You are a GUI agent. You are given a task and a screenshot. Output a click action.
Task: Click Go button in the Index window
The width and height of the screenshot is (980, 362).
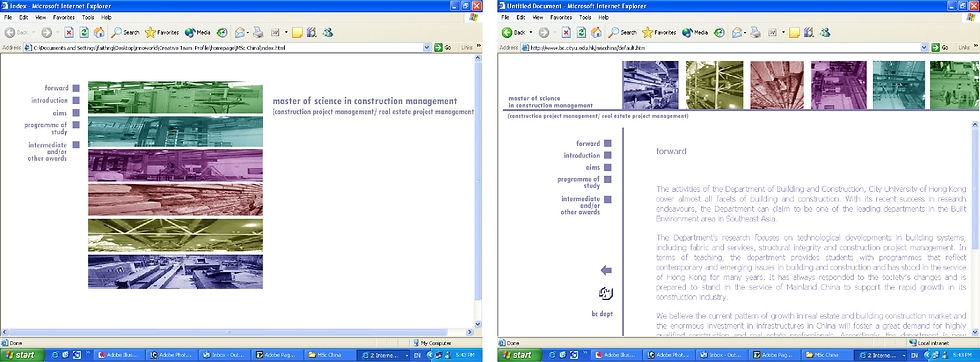(x=442, y=48)
